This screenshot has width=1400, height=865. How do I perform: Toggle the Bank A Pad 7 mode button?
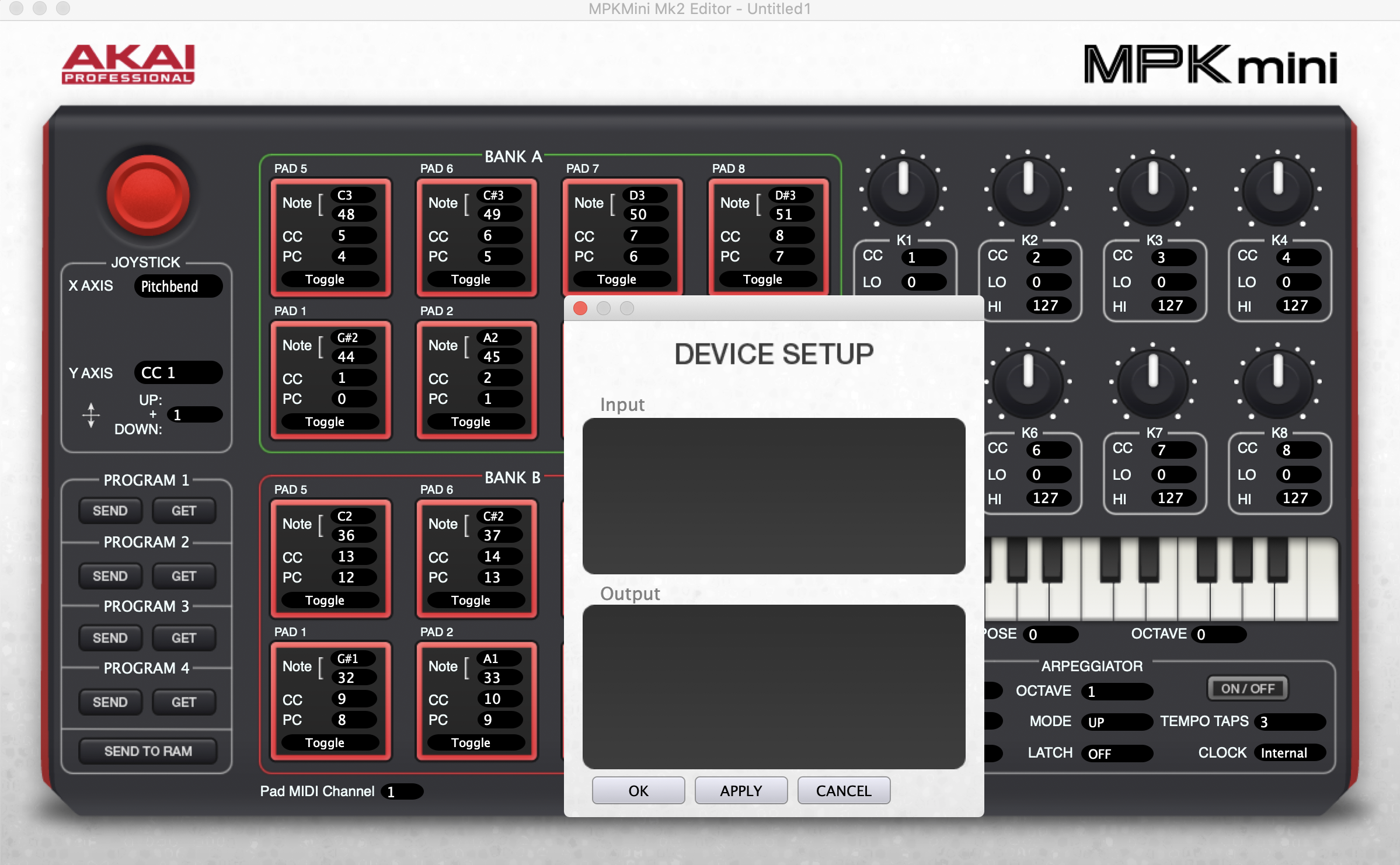(622, 280)
